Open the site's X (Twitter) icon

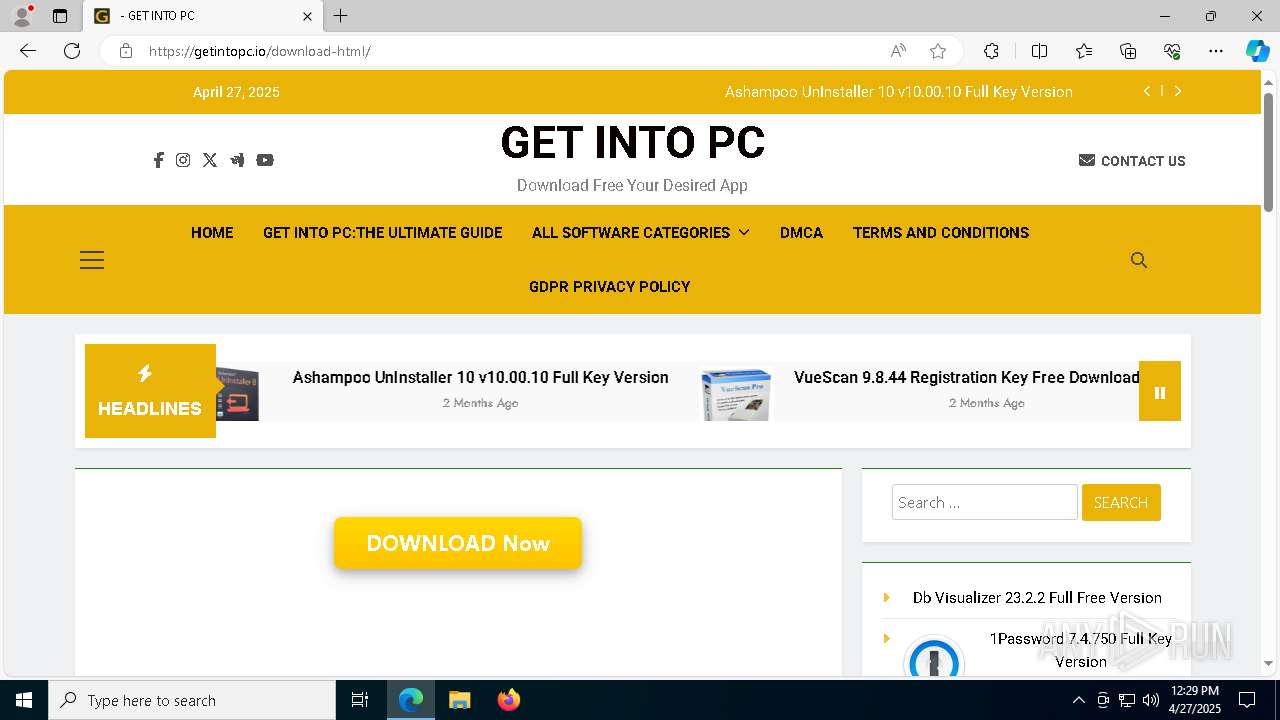(x=210, y=160)
